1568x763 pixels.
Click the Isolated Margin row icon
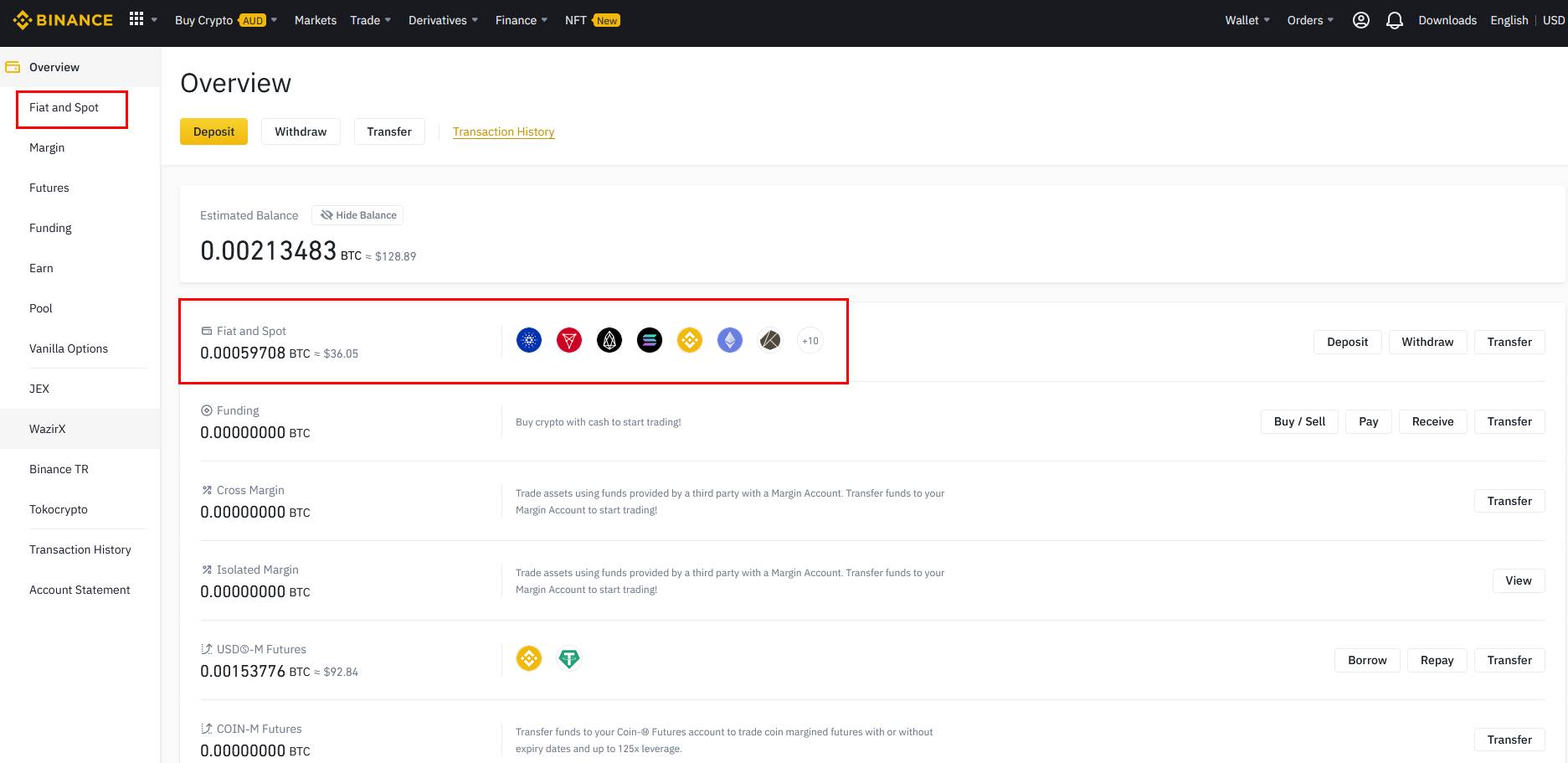pos(207,570)
